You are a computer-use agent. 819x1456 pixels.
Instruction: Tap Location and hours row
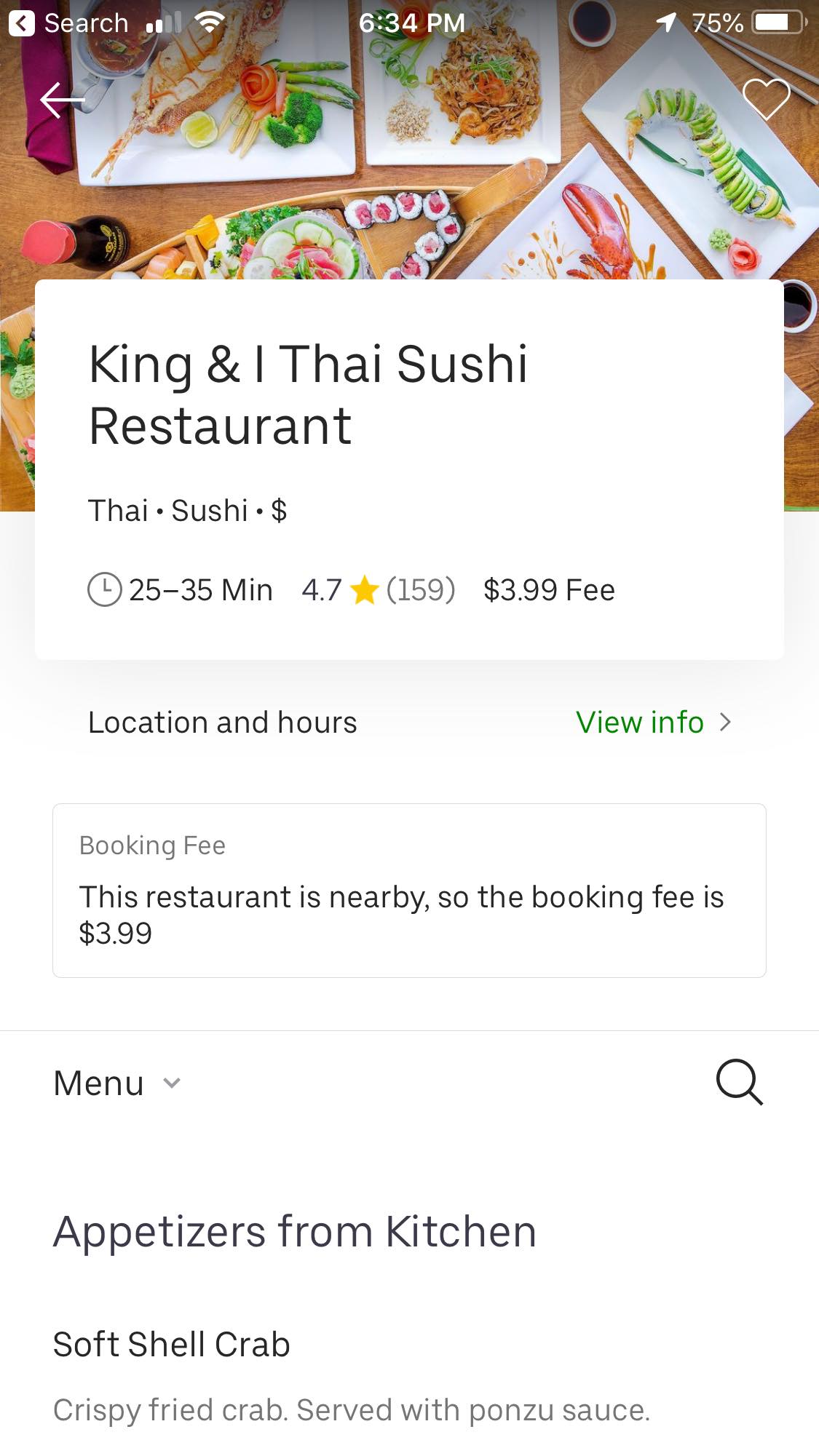(x=223, y=722)
